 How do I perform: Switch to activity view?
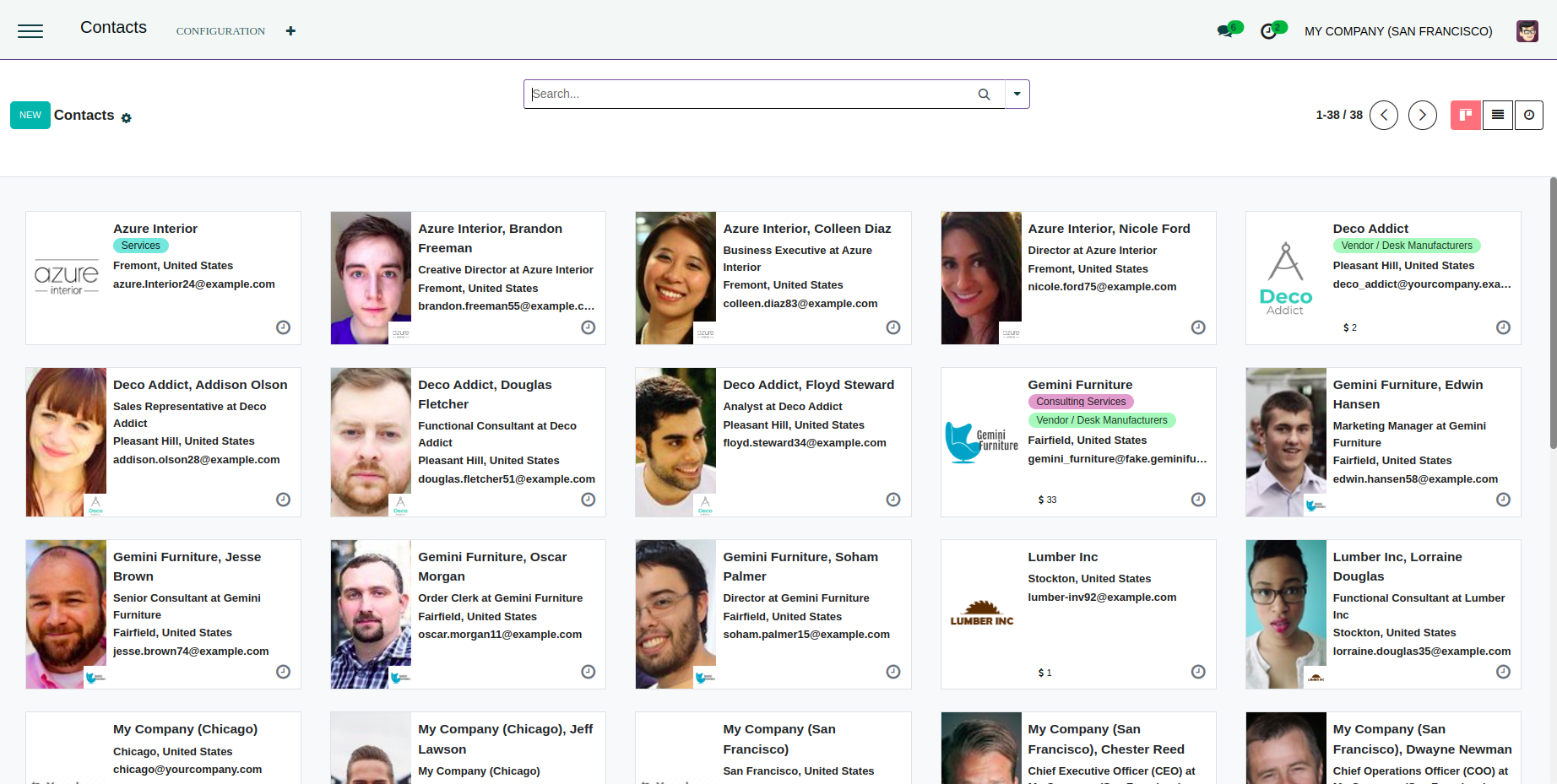1529,115
